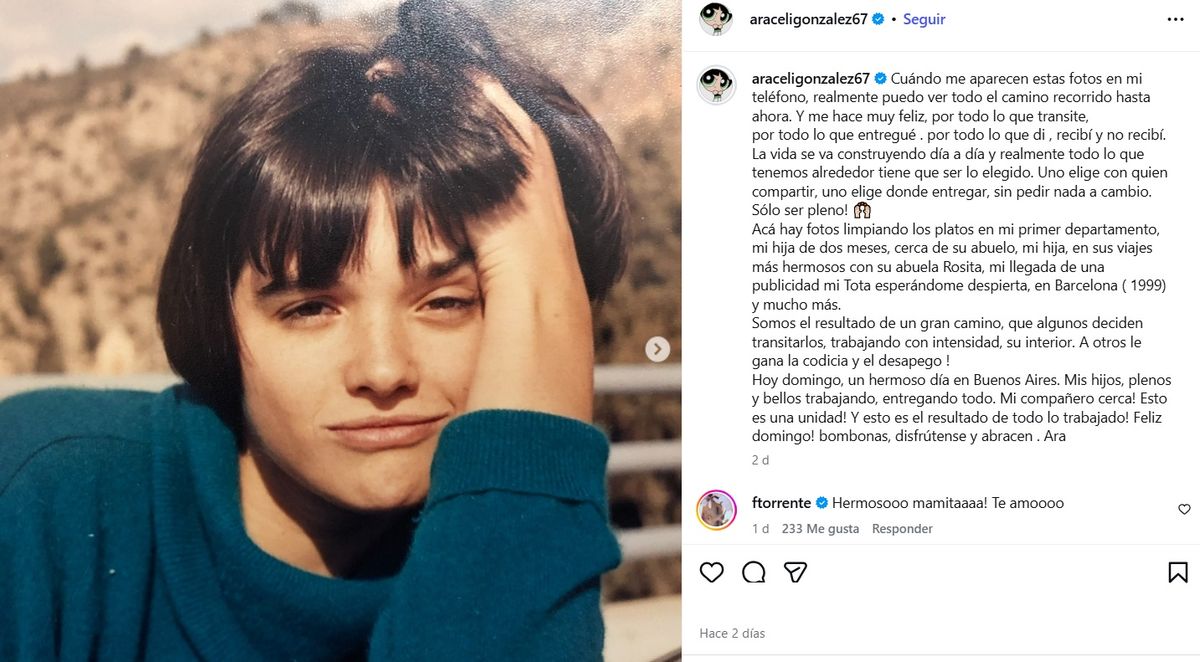
Task: Like the post with the heart icon
Action: tap(711, 572)
